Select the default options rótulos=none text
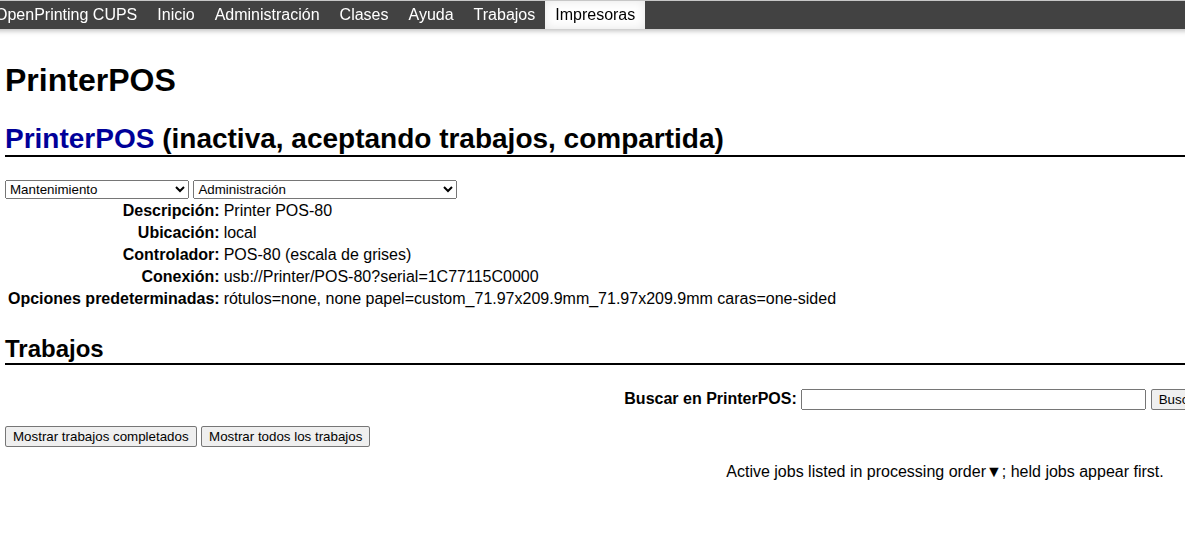This screenshot has width=1185, height=557. coord(530,299)
